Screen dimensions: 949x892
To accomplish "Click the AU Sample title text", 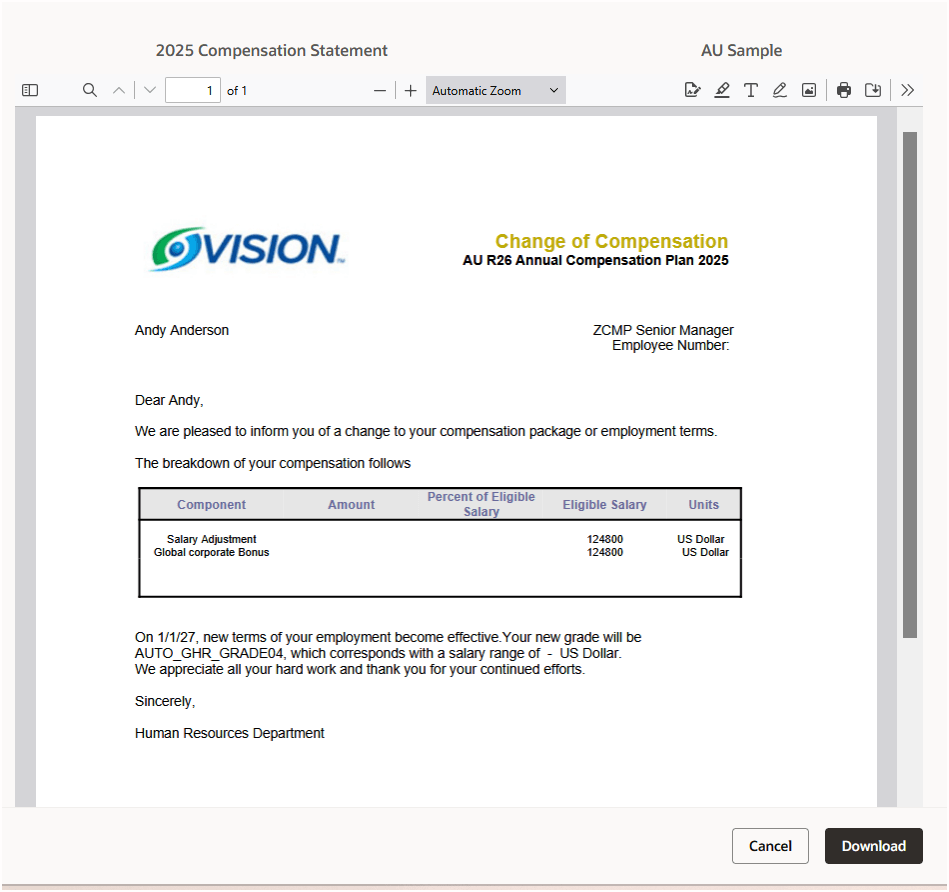I will [741, 51].
